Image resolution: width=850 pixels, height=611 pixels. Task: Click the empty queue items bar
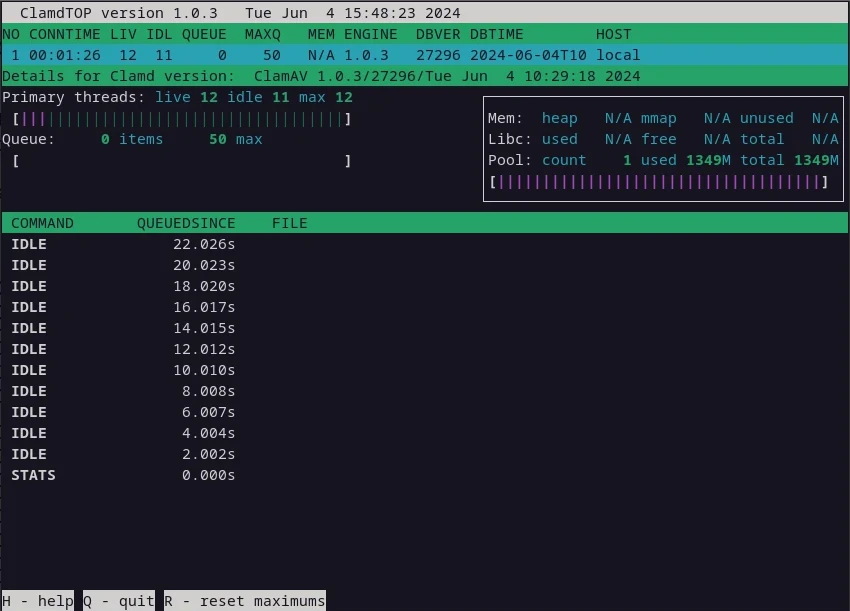pos(181,160)
